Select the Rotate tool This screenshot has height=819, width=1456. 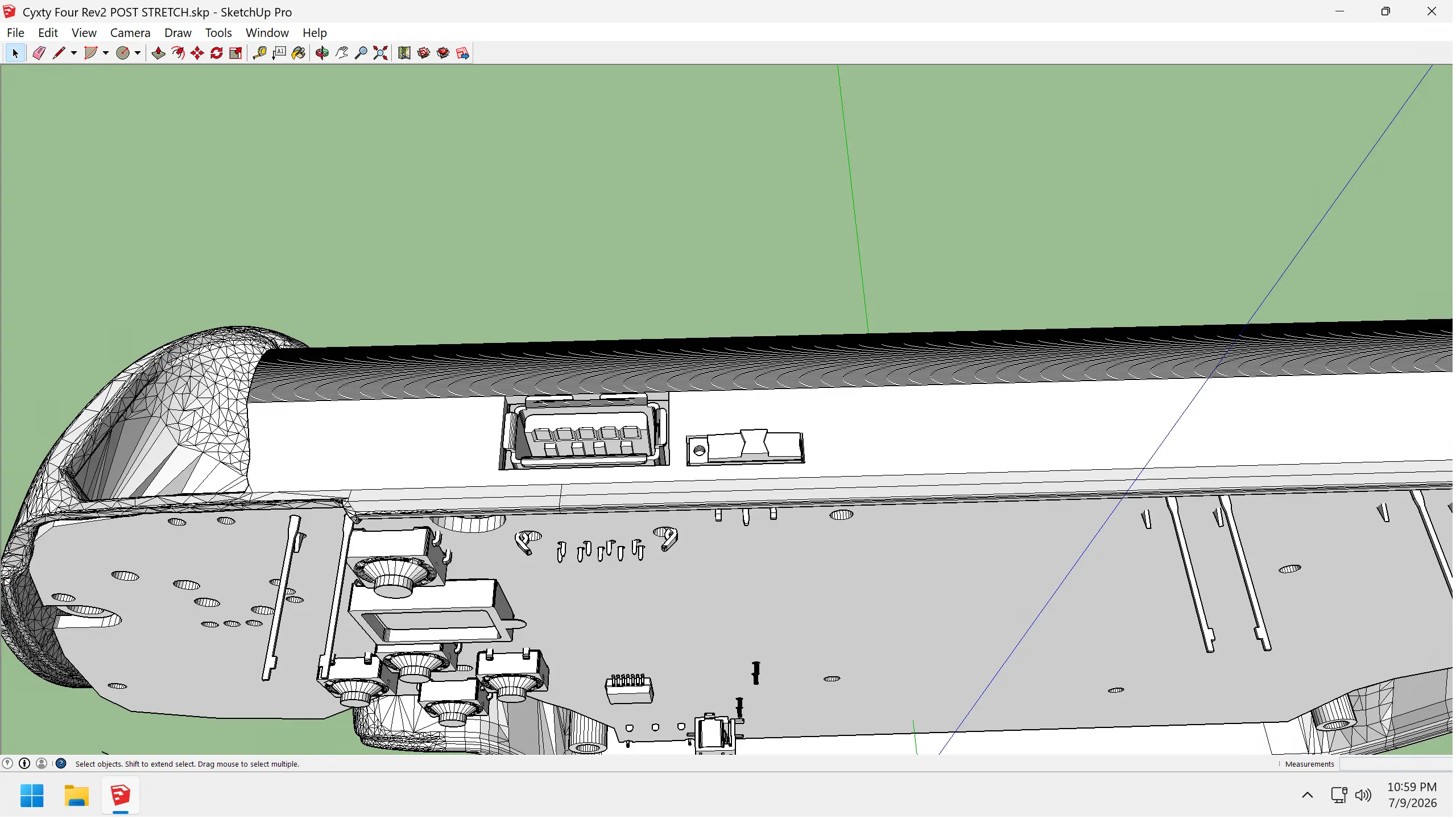click(217, 53)
